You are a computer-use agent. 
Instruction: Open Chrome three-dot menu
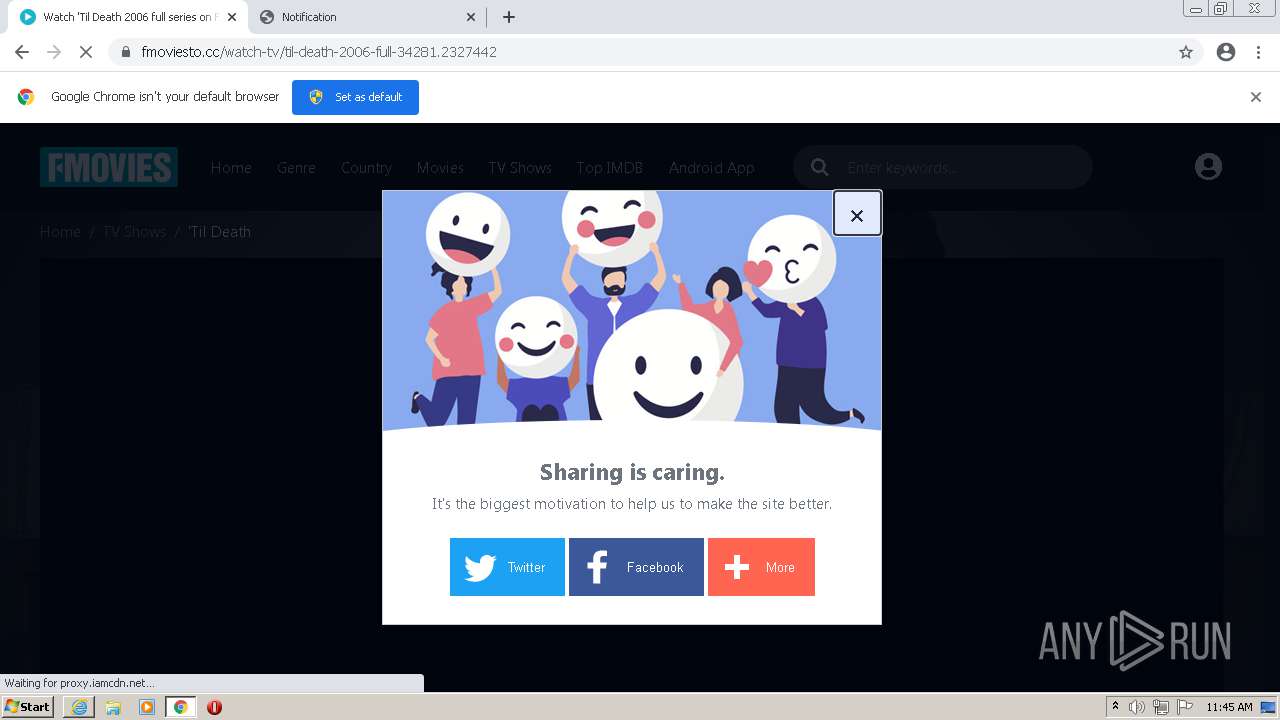coord(1258,52)
